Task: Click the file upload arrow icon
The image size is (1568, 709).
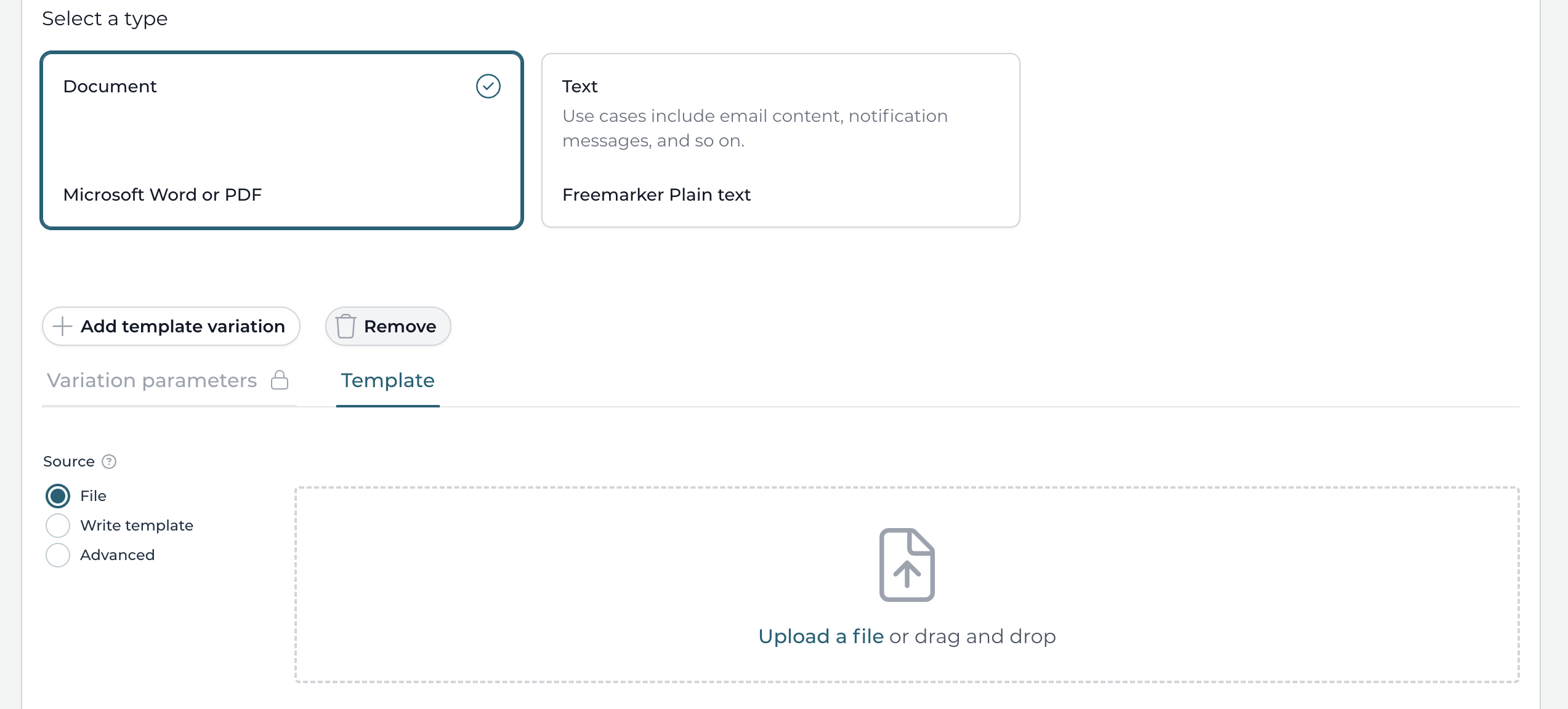Action: click(907, 565)
